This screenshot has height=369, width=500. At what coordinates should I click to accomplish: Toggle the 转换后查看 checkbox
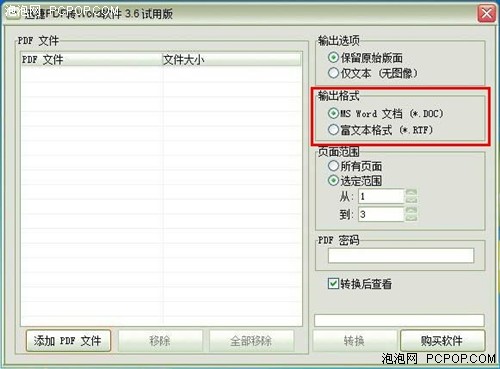click(333, 284)
